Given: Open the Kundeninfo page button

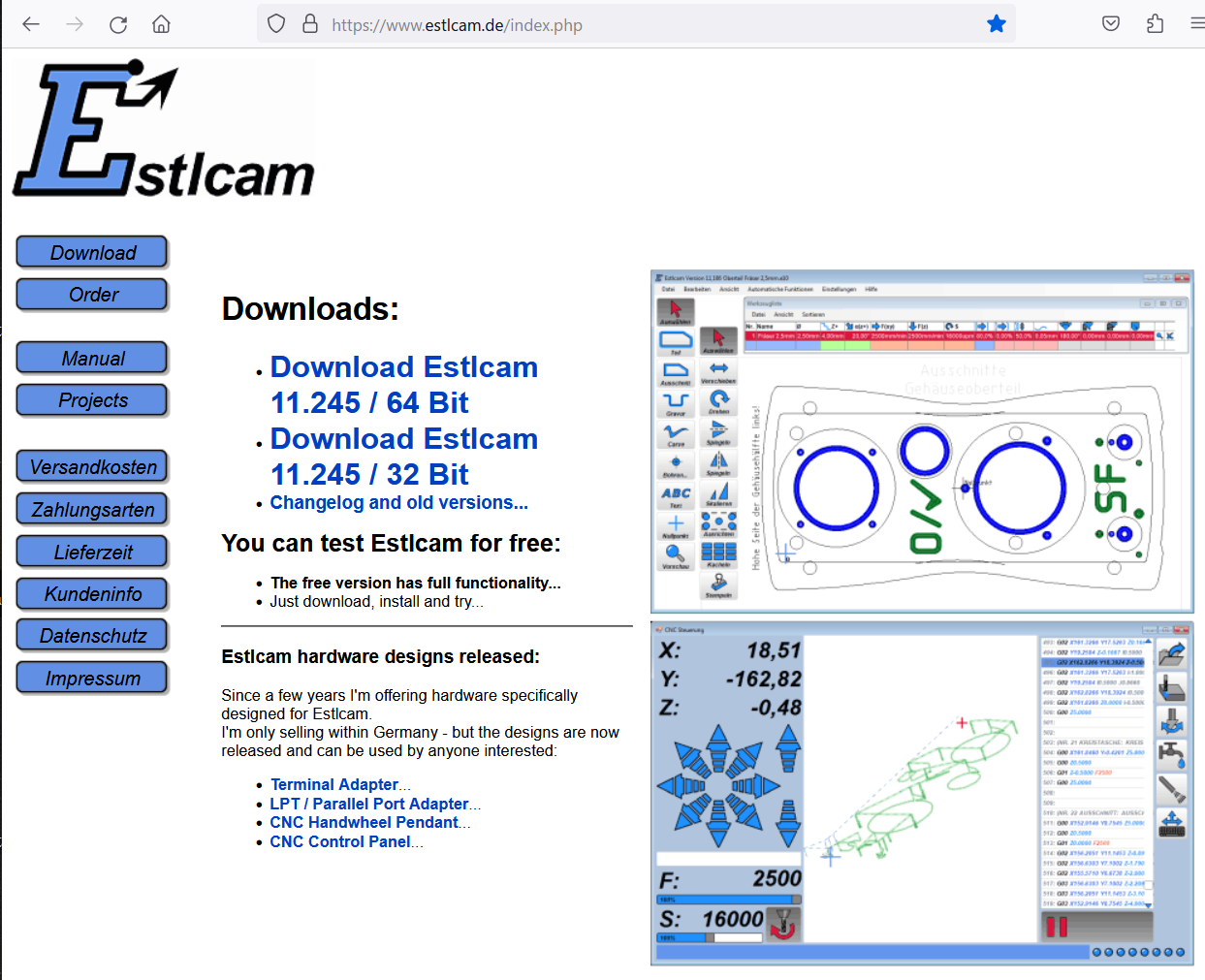Looking at the screenshot, I should [x=92, y=593].
